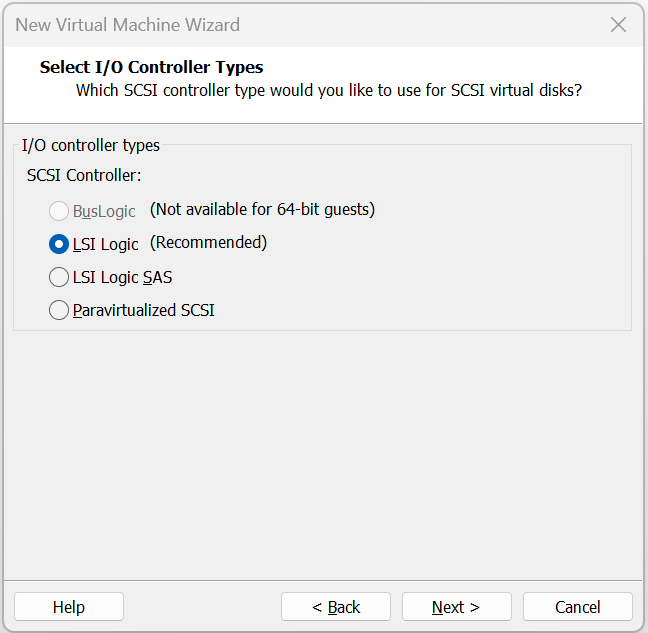Click the "Which SCSI controller type" question text
The width and height of the screenshot is (648, 633).
[x=329, y=90]
